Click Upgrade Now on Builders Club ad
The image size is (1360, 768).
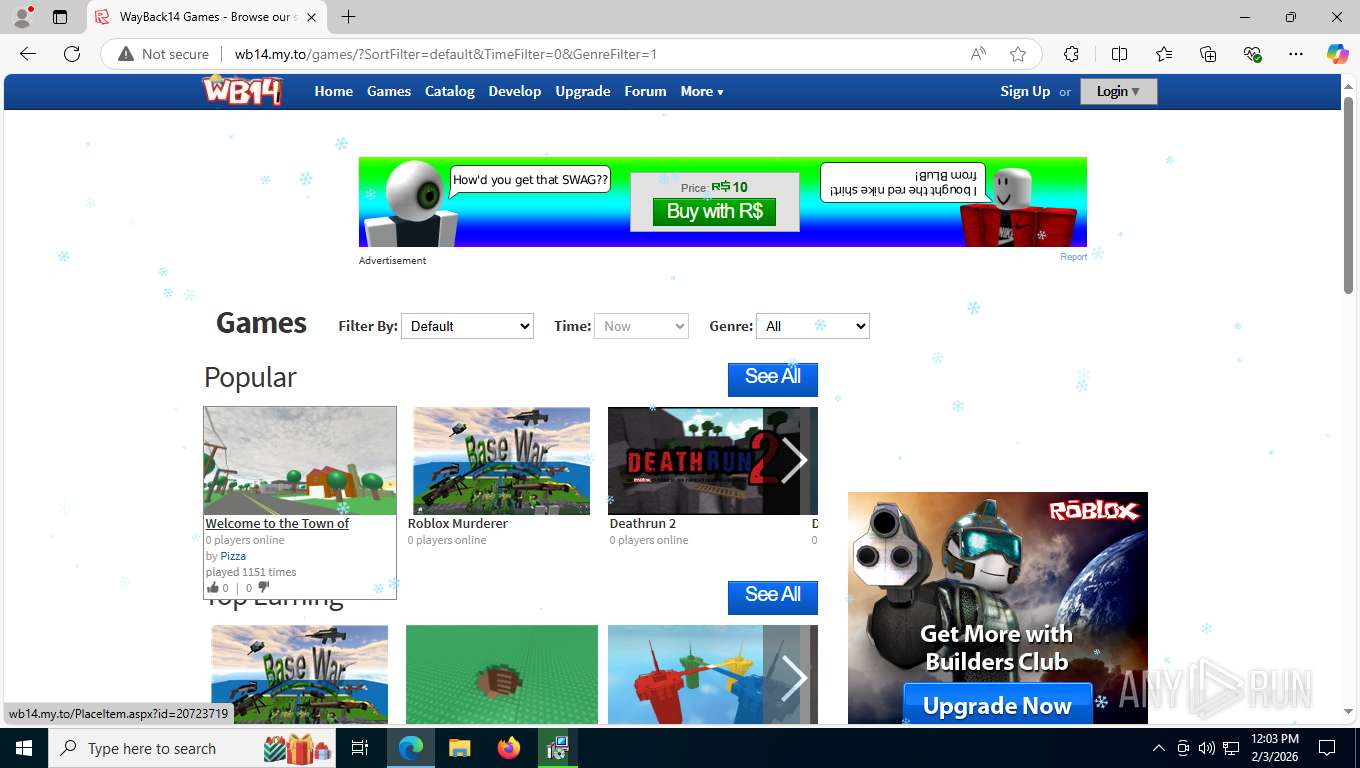coord(997,705)
